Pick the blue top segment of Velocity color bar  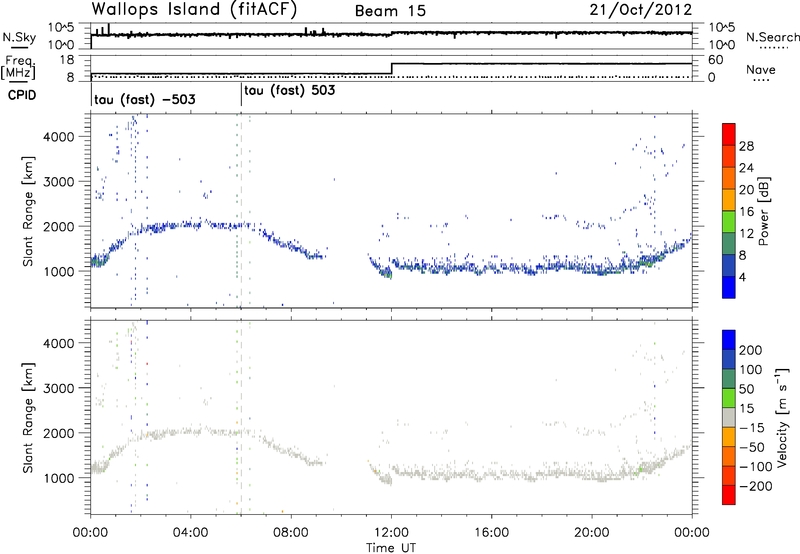[729, 340]
